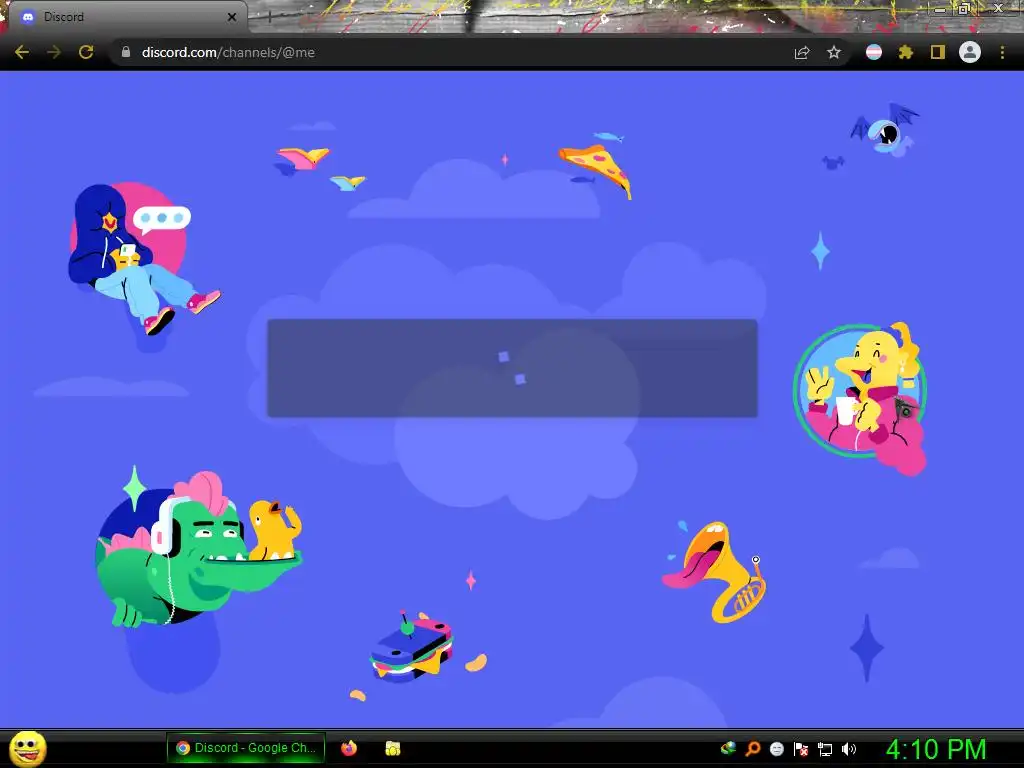Go back using the browser back arrow

point(22,52)
